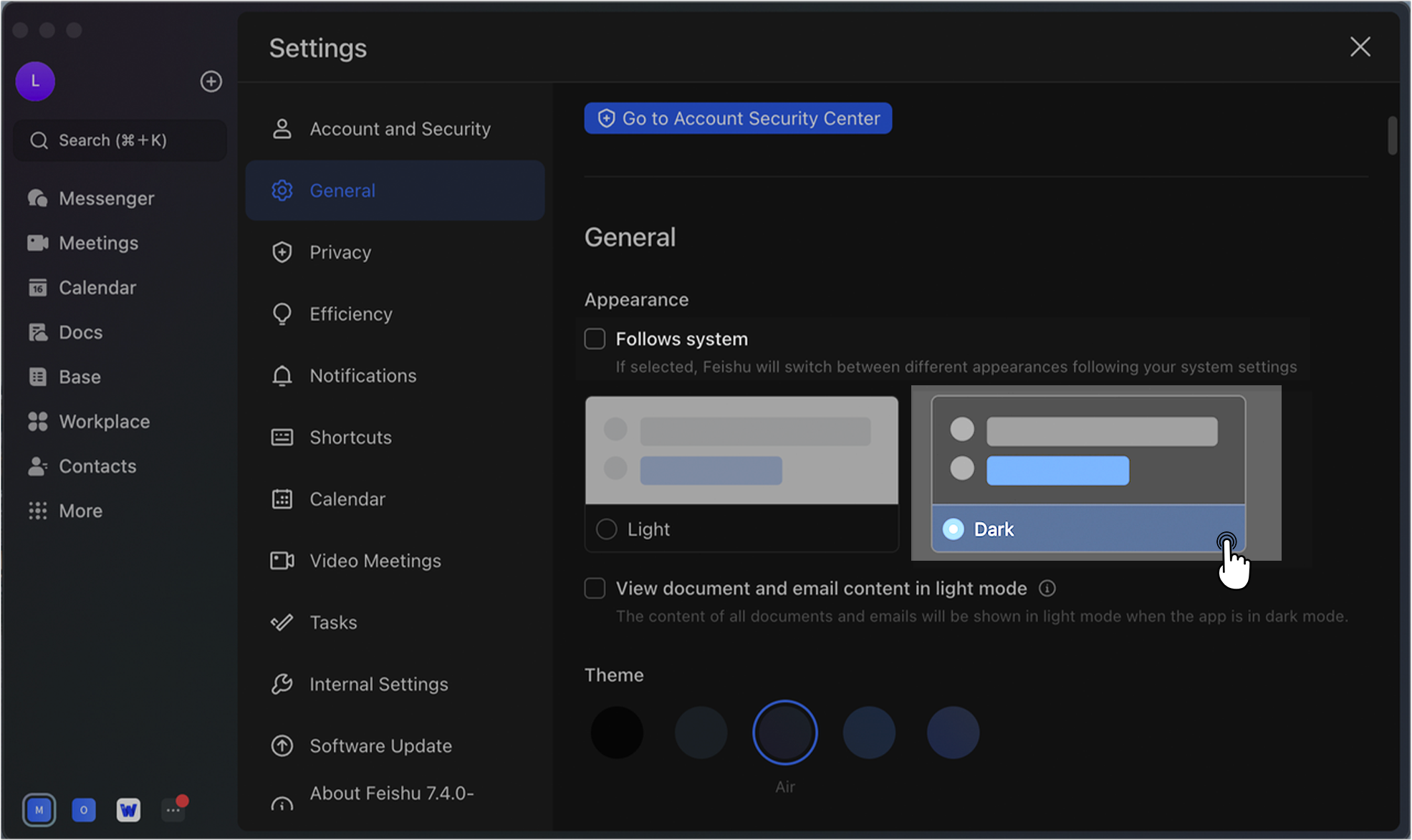
Task: Click Go to Account Security Center
Action: [738, 117]
